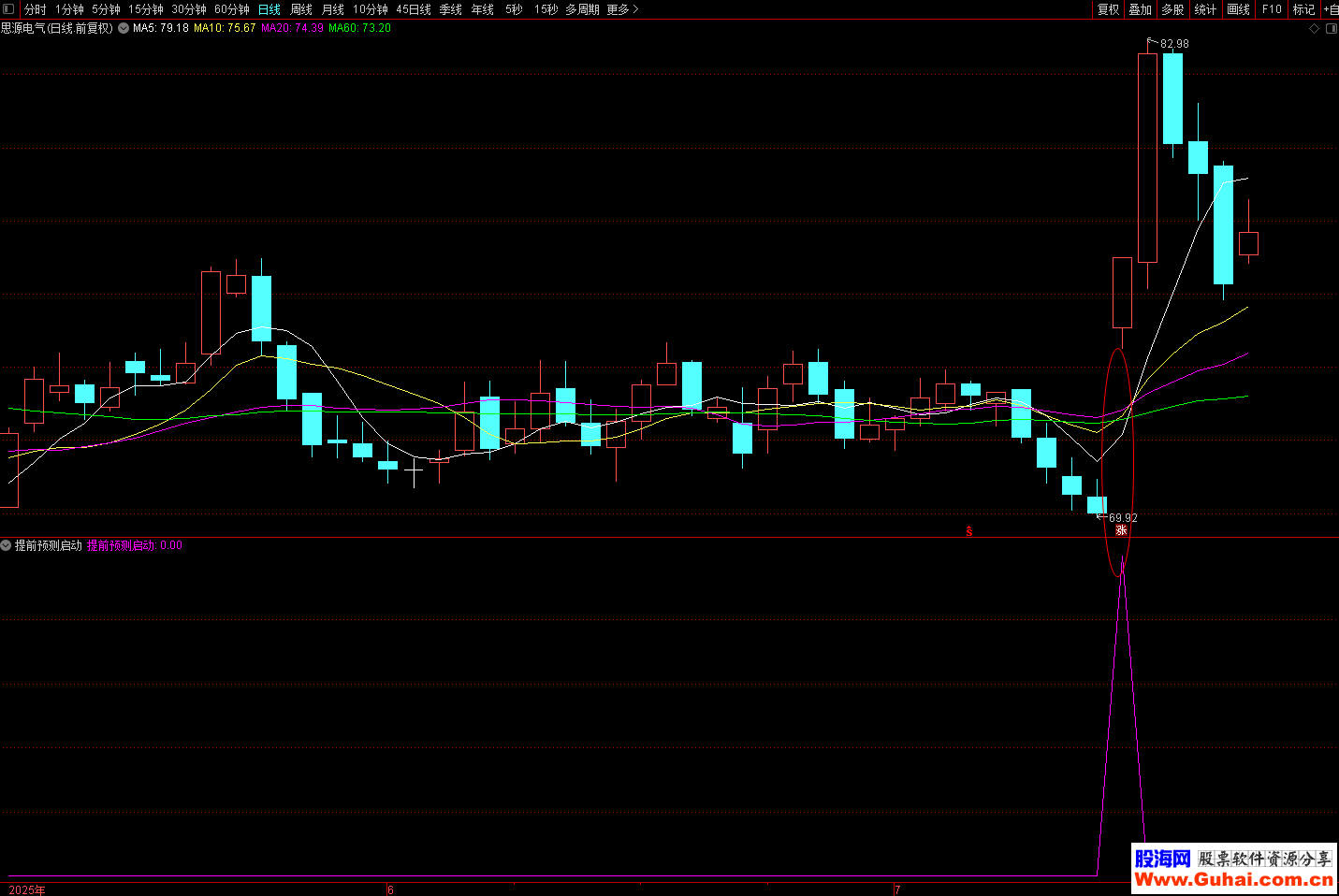This screenshot has height=896, width=1339.
Task: Toggle the right side panel icon
Action: 1332,29
